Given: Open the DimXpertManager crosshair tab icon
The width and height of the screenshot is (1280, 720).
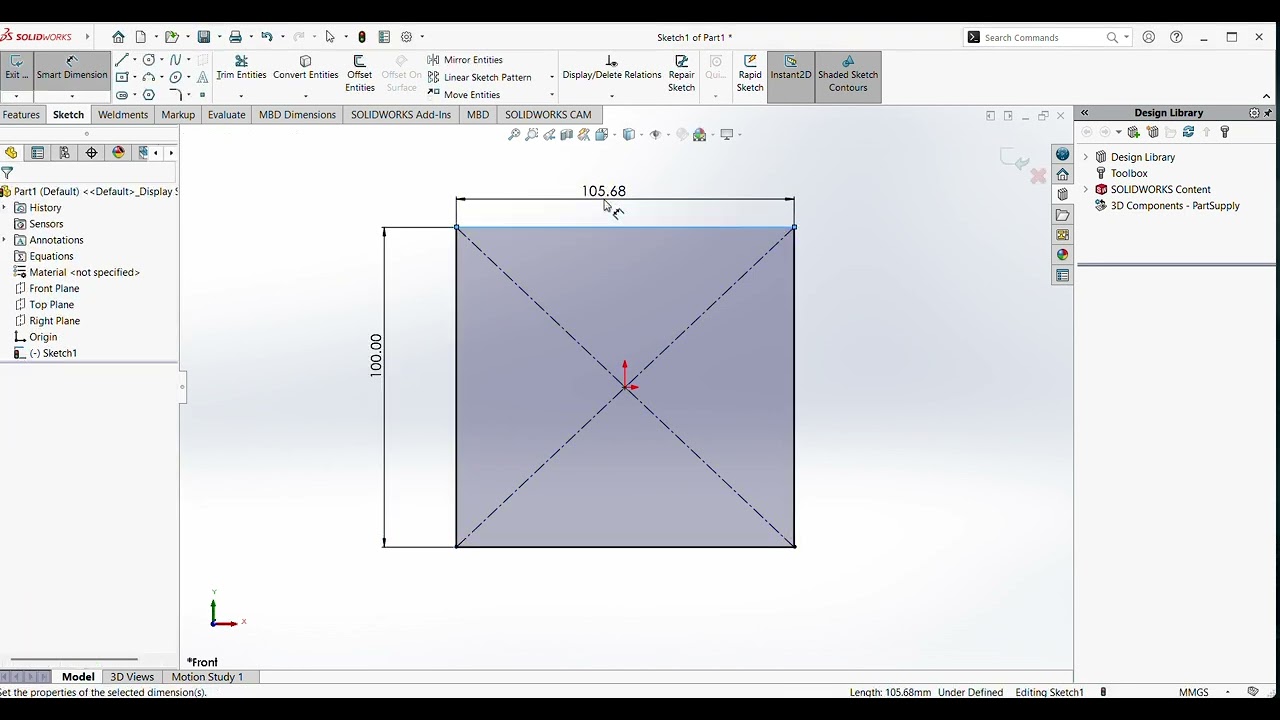Looking at the screenshot, I should point(92,153).
